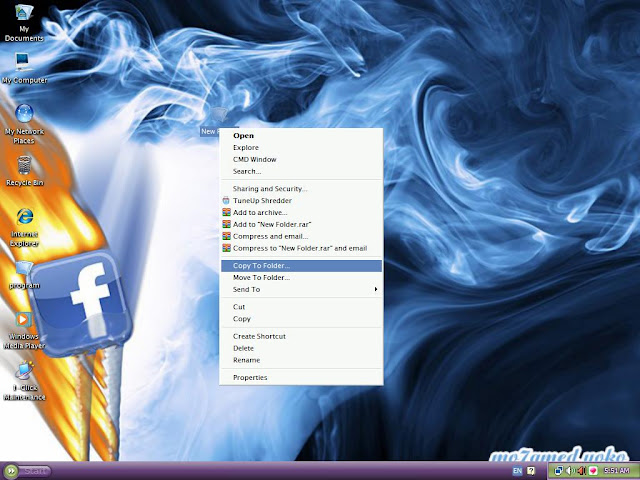Expand the Send To submenu arrow

coord(376,289)
